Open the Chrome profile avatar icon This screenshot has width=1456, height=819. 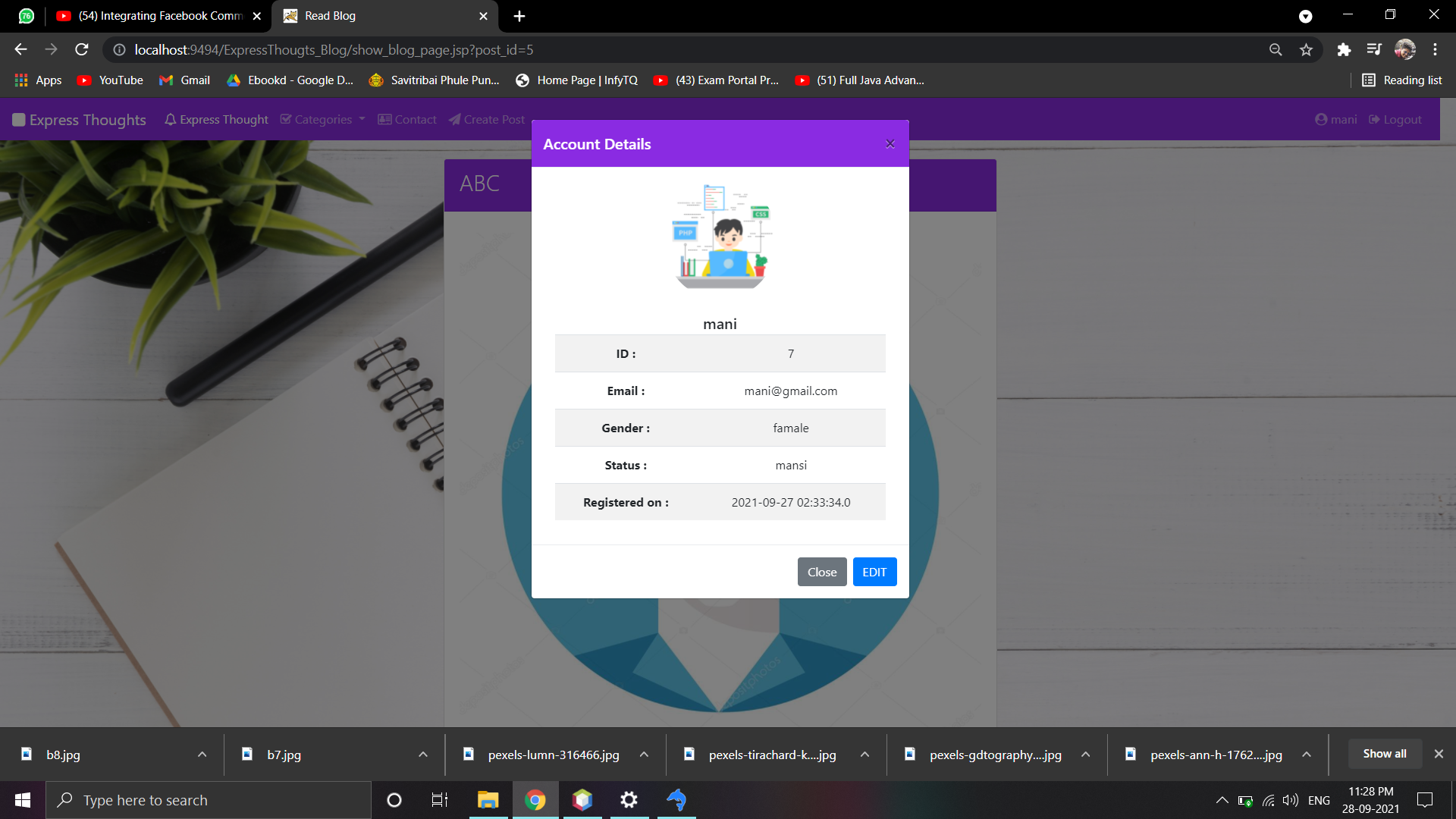pyautogui.click(x=1405, y=50)
